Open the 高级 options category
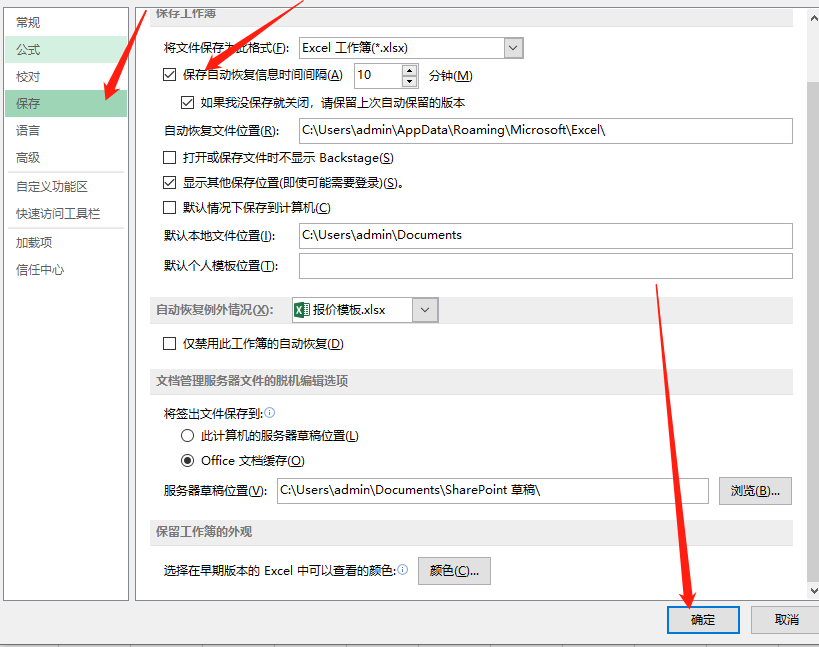This screenshot has width=819, height=647. tap(28, 158)
